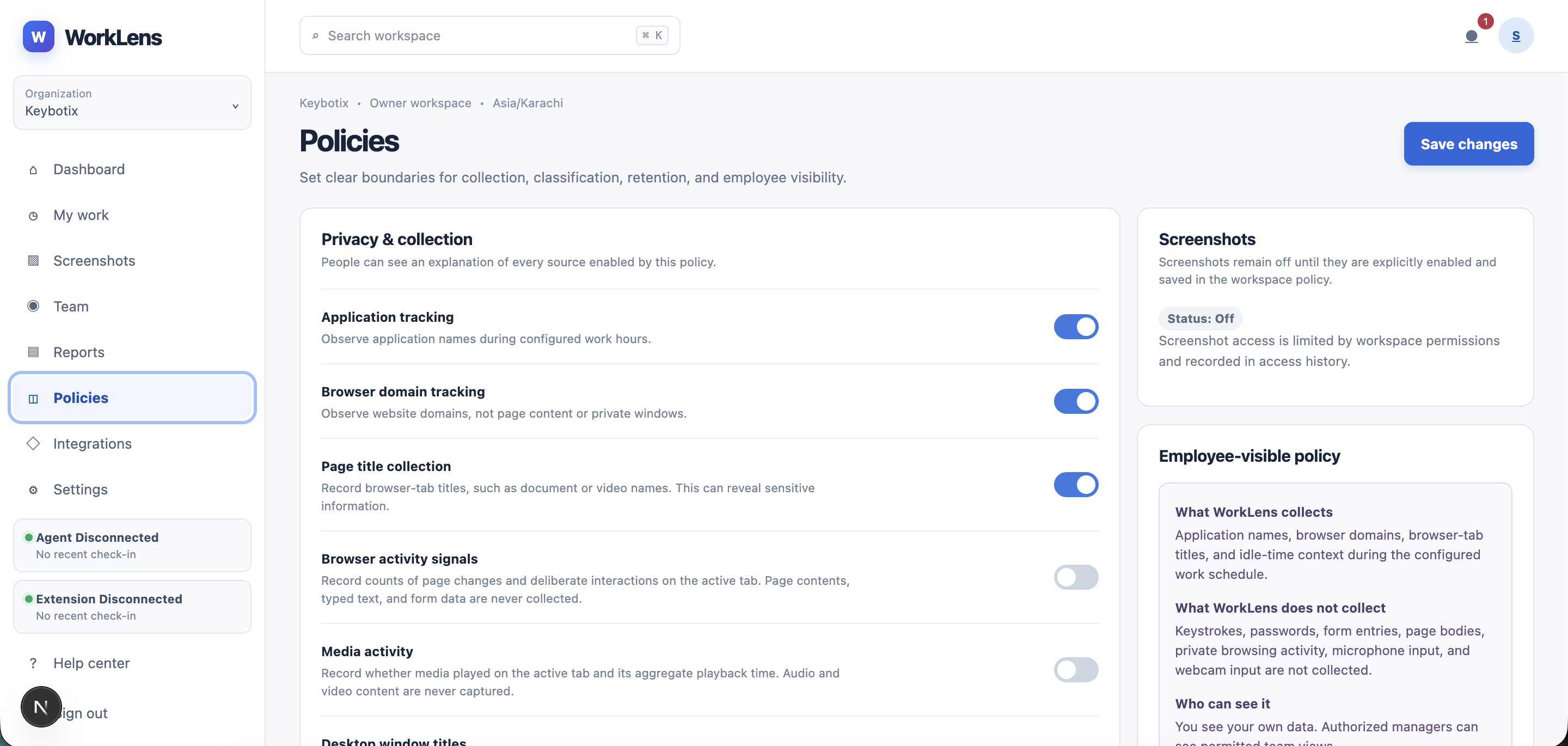Click the Browser activity signals label
This screenshot has height=746, width=1568.
[x=399, y=559]
